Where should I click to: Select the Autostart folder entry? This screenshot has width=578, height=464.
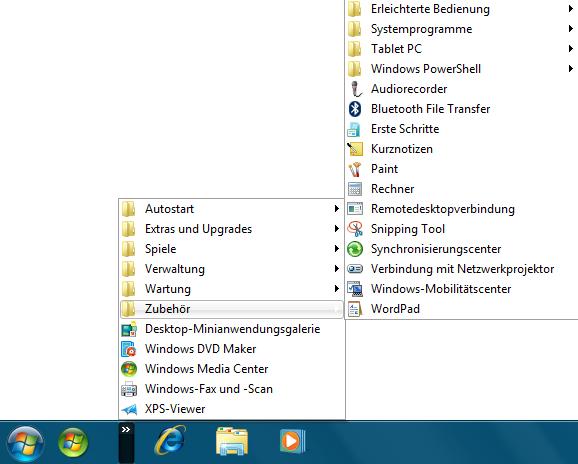[x=231, y=209]
